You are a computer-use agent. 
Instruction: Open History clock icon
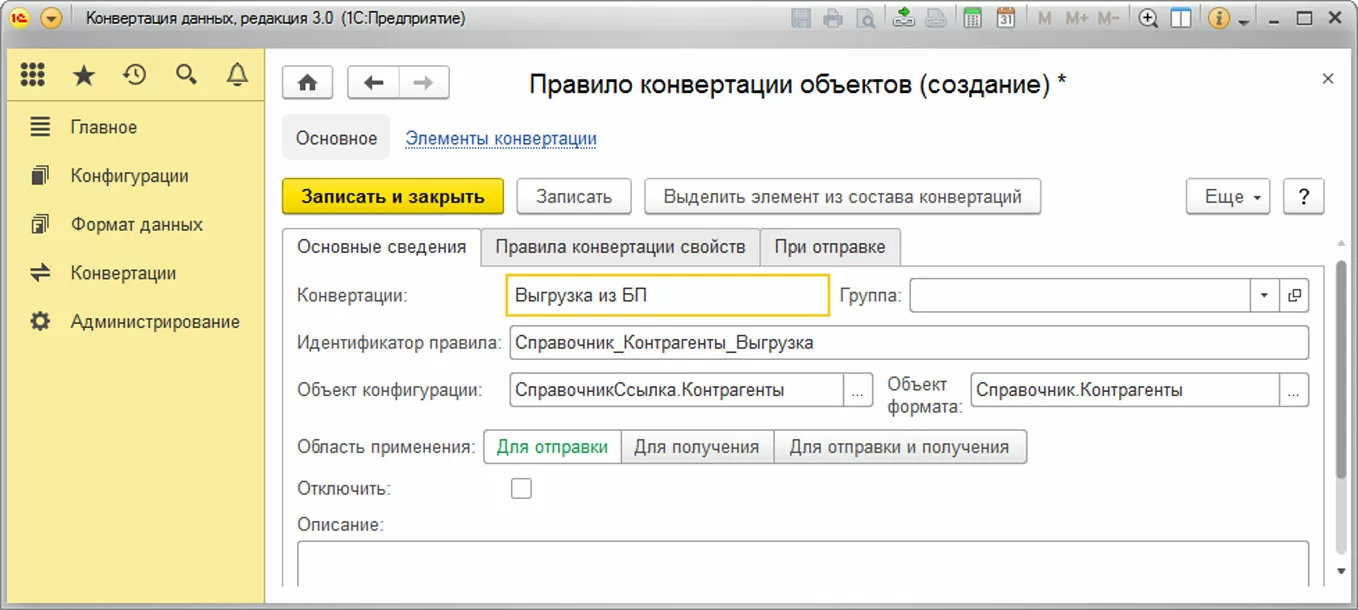click(135, 75)
